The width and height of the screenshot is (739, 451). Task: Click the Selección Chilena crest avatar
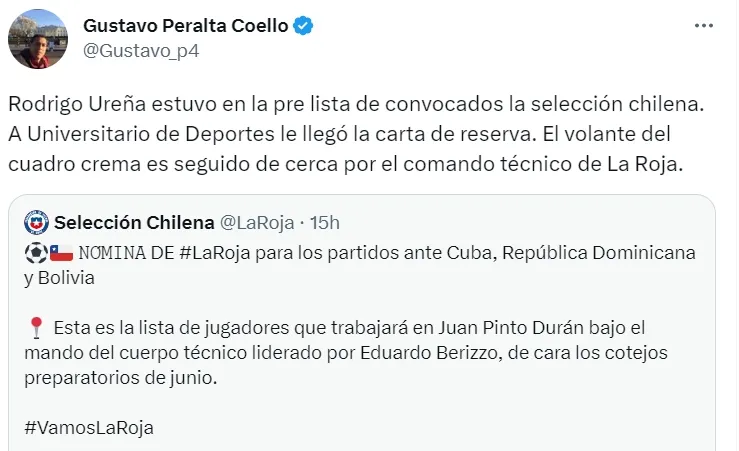tap(36, 221)
